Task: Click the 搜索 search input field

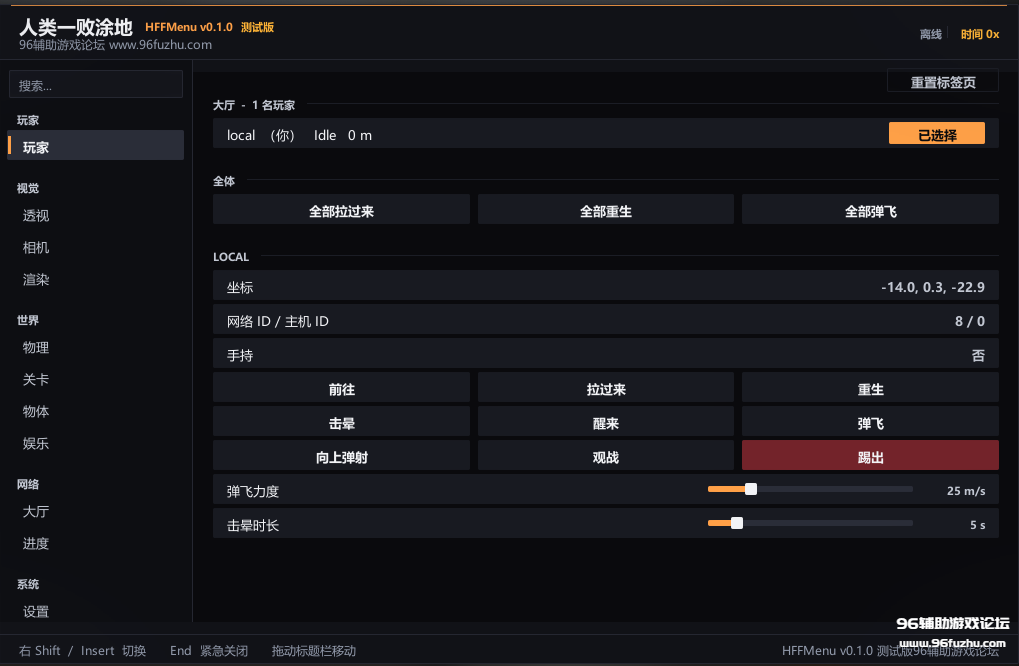Action: tap(96, 84)
